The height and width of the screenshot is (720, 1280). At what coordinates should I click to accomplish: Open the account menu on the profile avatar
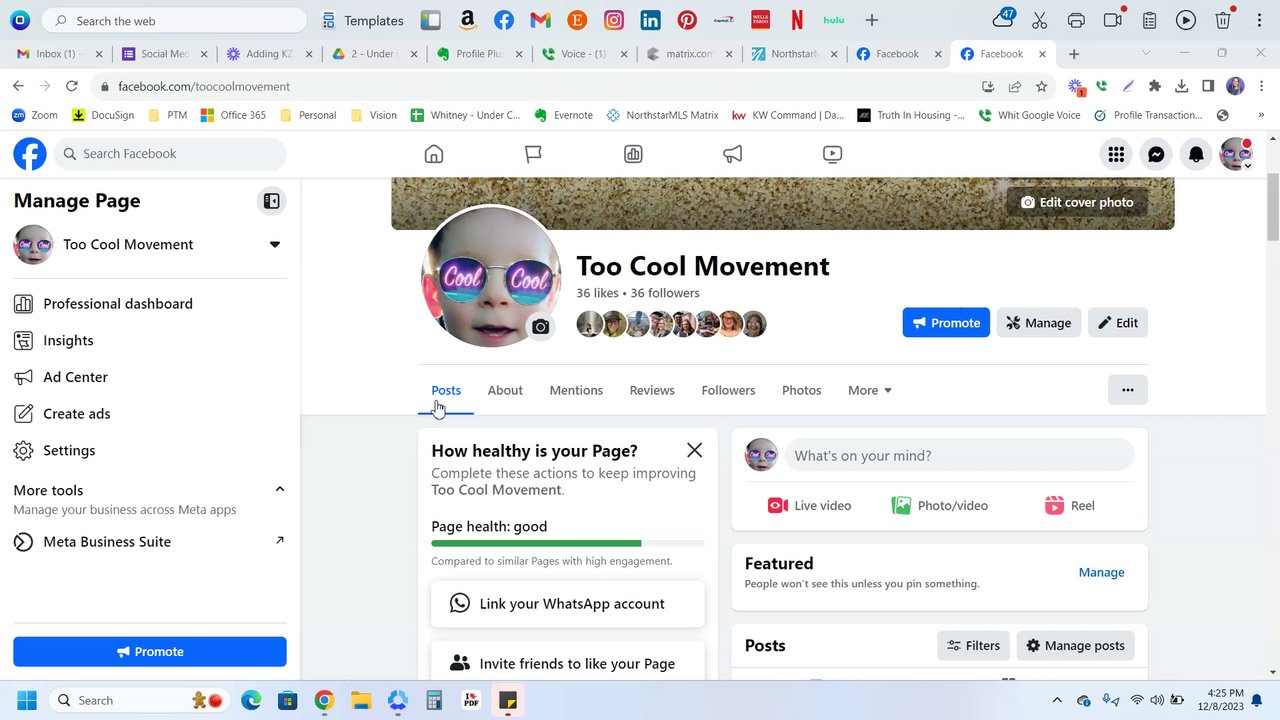tap(1237, 154)
